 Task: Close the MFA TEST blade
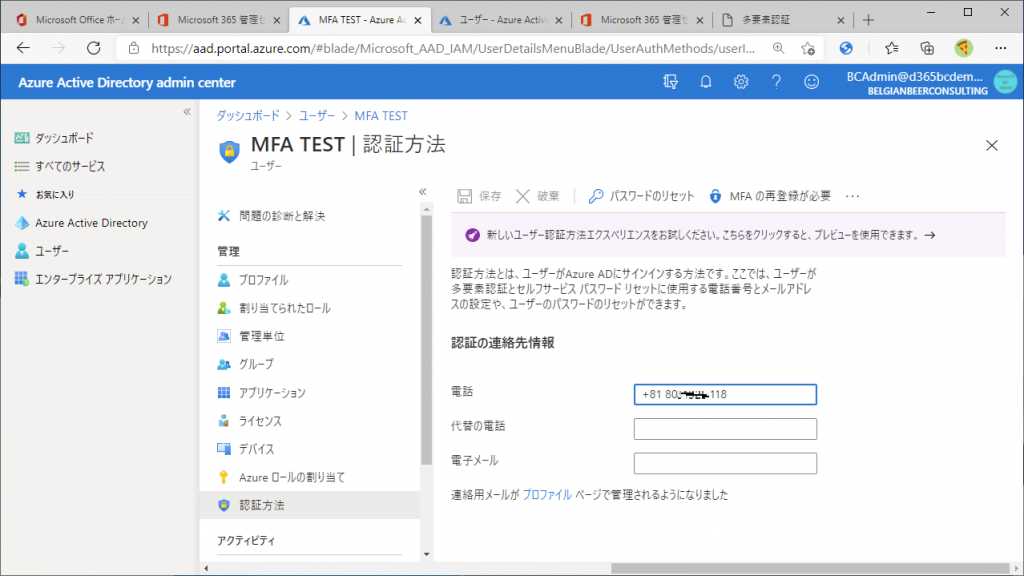(991, 146)
